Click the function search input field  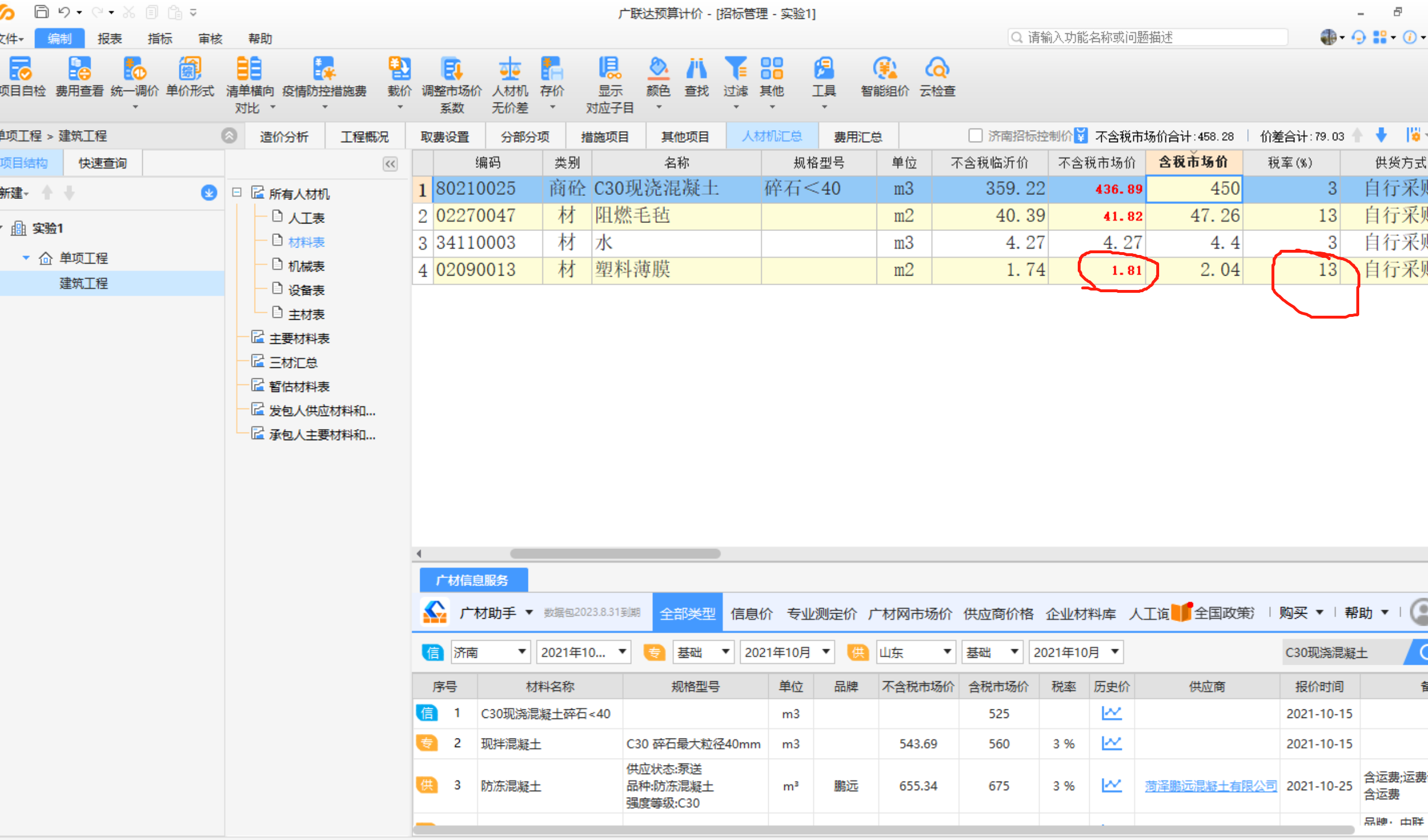tap(1148, 37)
